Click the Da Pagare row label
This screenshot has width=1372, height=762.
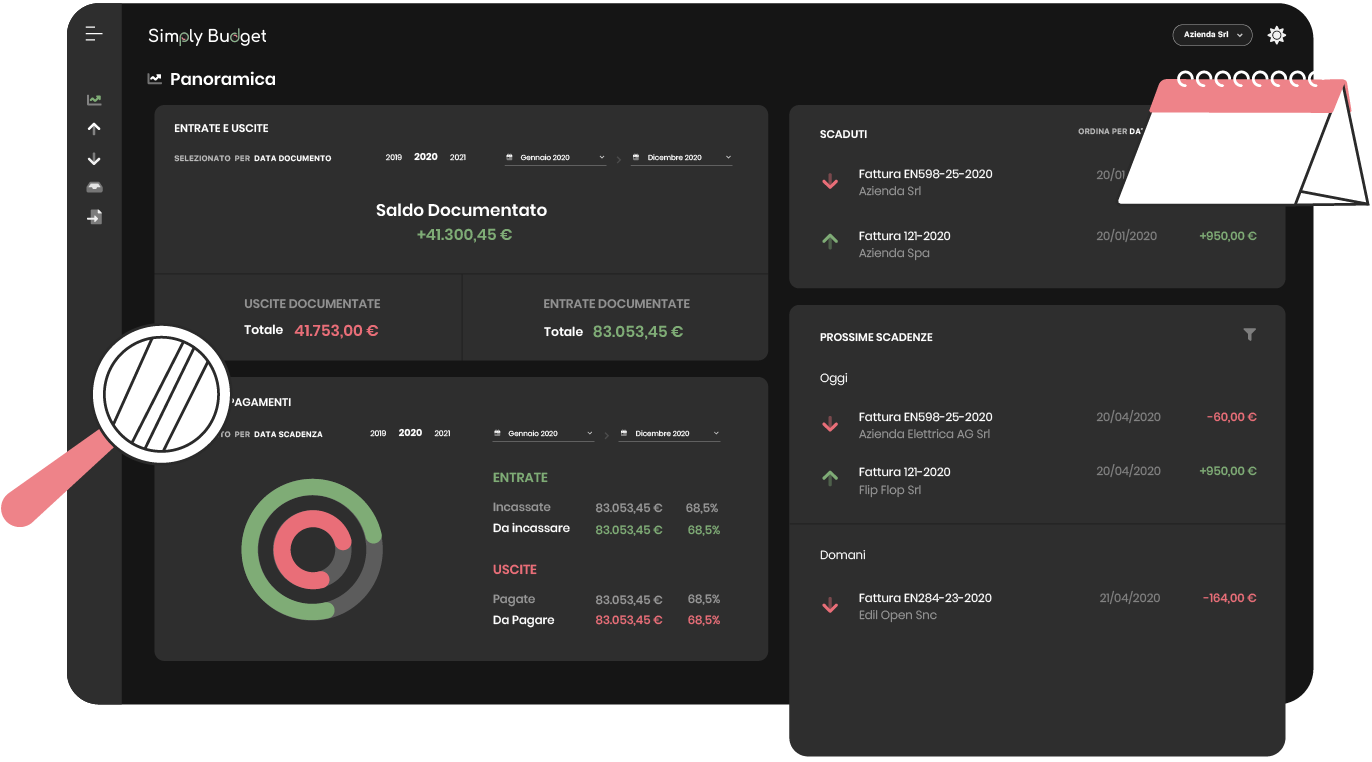click(x=523, y=620)
